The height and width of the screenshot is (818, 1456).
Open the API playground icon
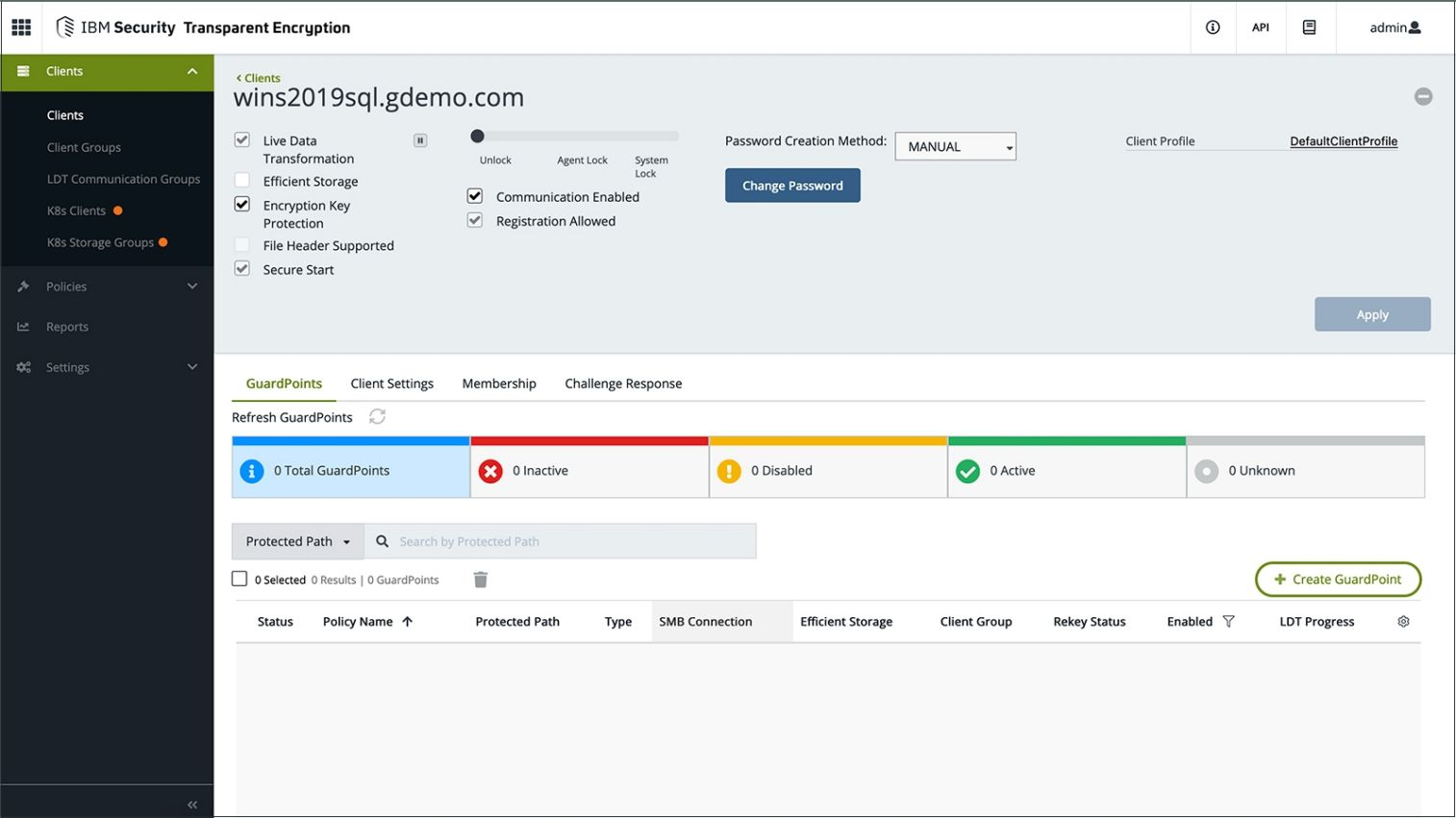[1260, 27]
